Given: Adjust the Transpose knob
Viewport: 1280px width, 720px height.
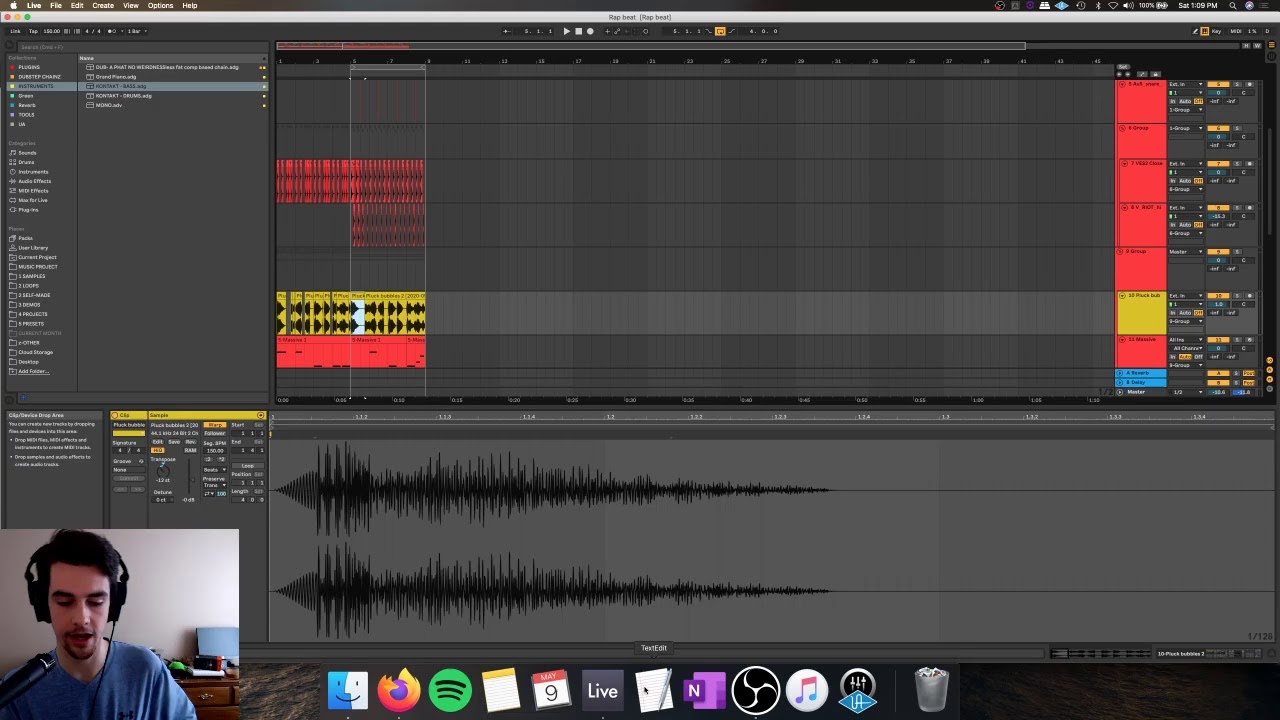Looking at the screenshot, I should point(163,471).
